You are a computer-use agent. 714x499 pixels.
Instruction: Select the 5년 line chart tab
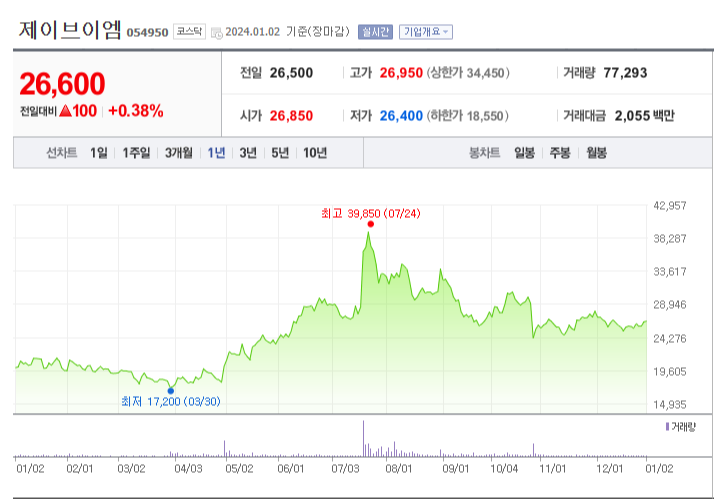pos(280,153)
